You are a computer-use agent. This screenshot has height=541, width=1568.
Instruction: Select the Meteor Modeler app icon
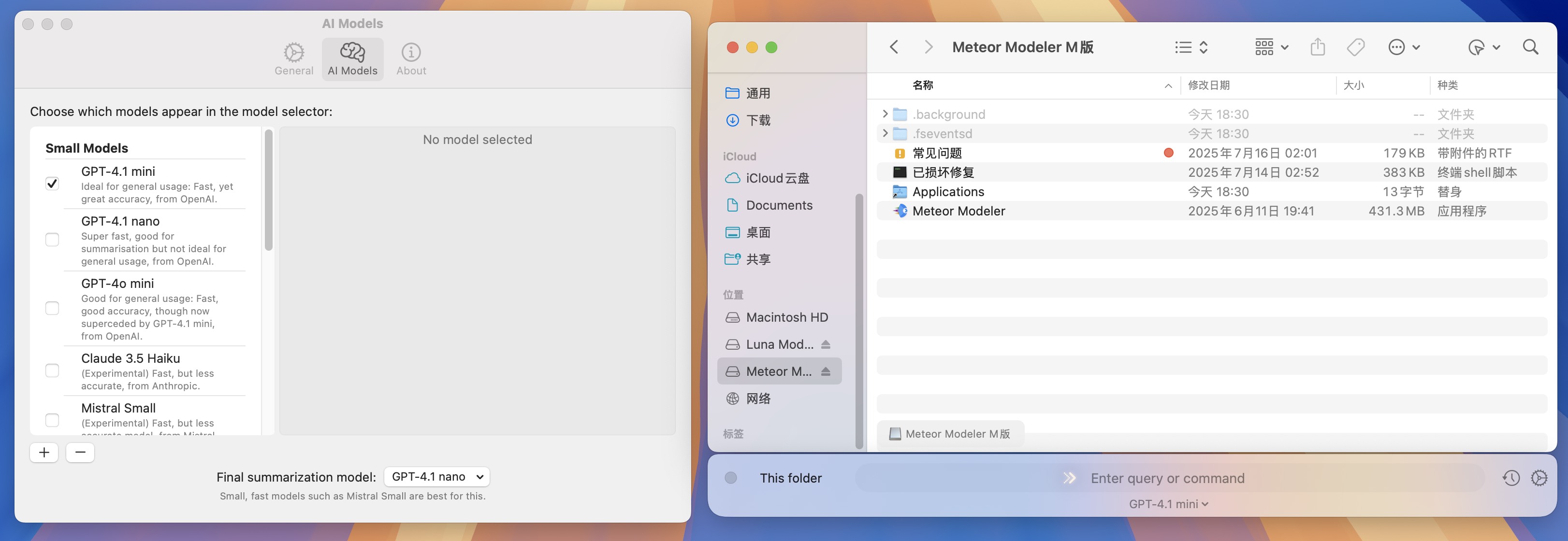900,211
